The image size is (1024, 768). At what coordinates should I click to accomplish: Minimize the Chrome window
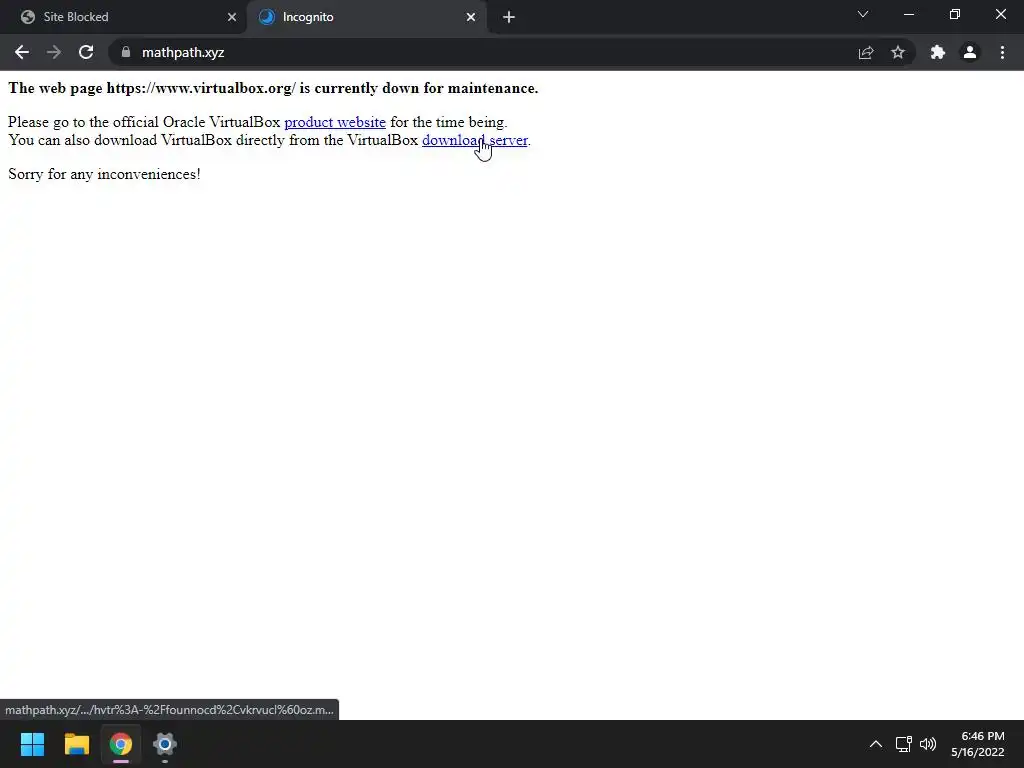tap(909, 14)
